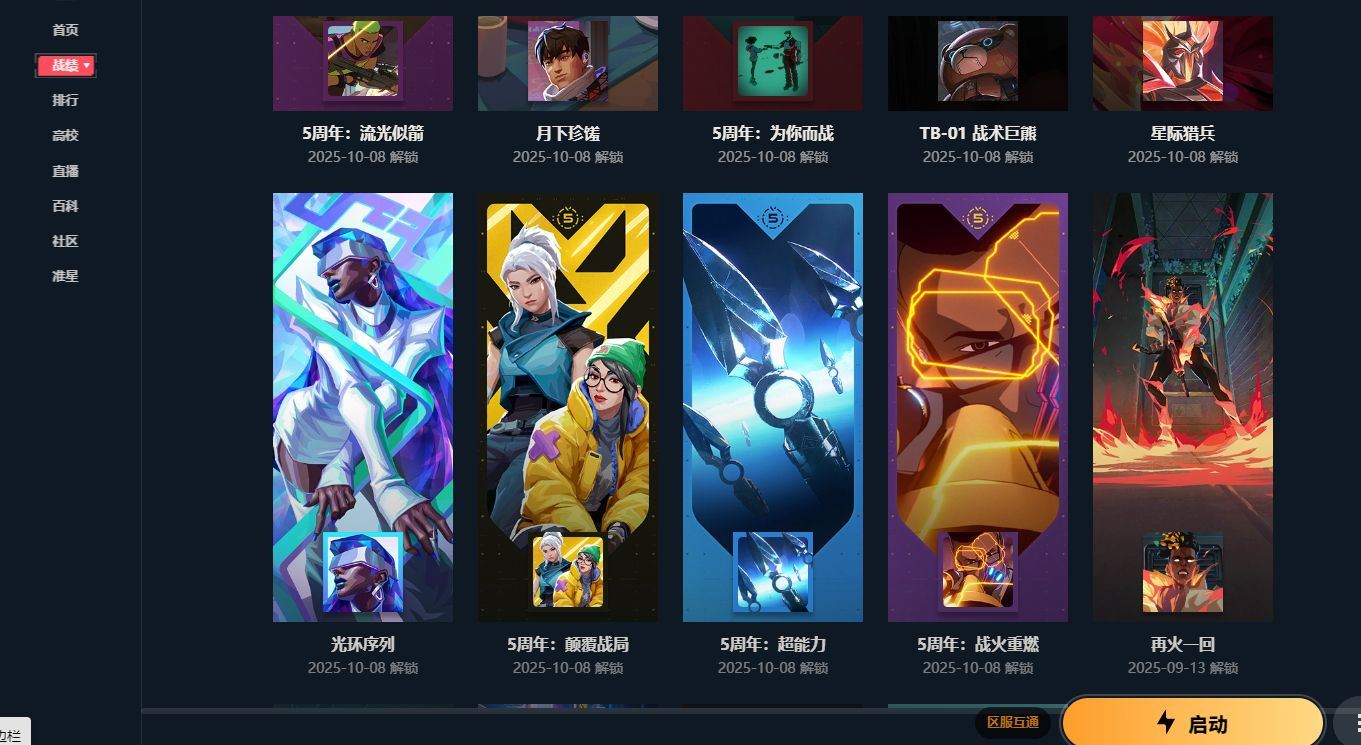Click the 区服互通 label button
The width and height of the screenshot is (1361, 745).
1013,722
